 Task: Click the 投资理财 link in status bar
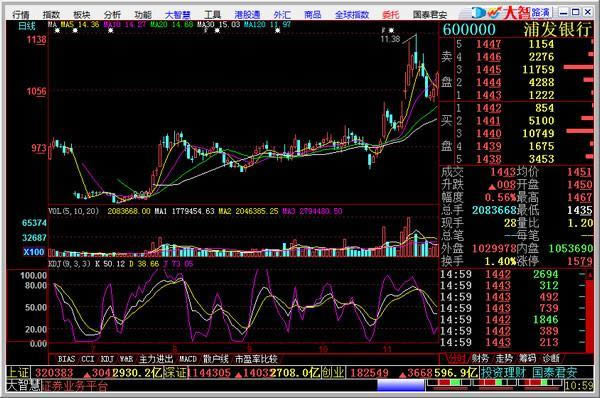(x=503, y=372)
